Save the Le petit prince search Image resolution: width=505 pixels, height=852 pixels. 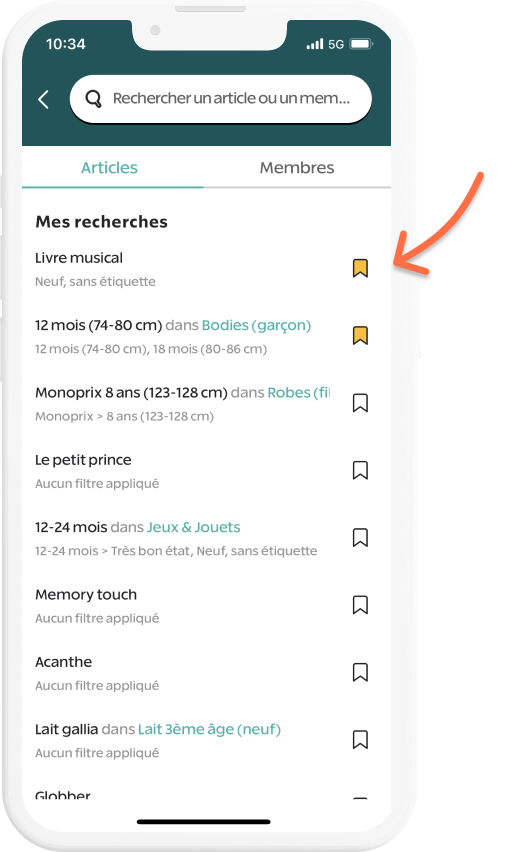tap(360, 470)
